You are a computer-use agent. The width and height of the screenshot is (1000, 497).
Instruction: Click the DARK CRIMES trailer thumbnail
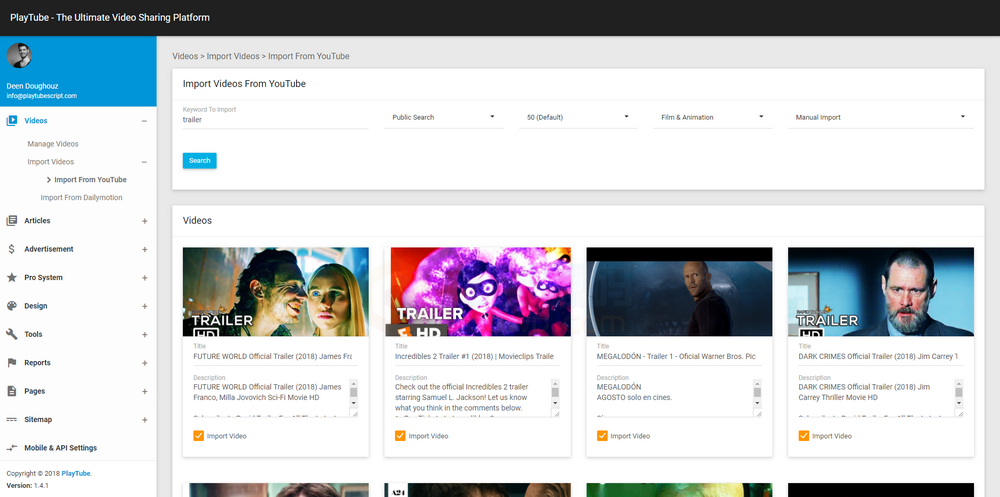tap(881, 292)
